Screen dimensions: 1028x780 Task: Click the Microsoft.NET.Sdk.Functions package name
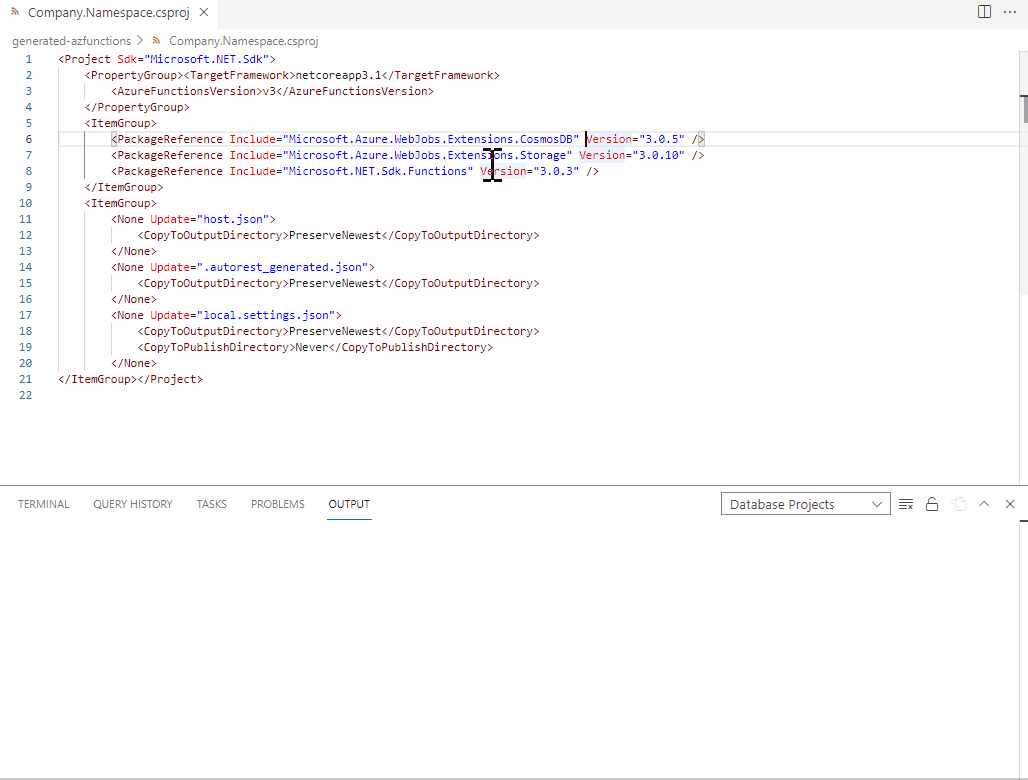click(378, 171)
